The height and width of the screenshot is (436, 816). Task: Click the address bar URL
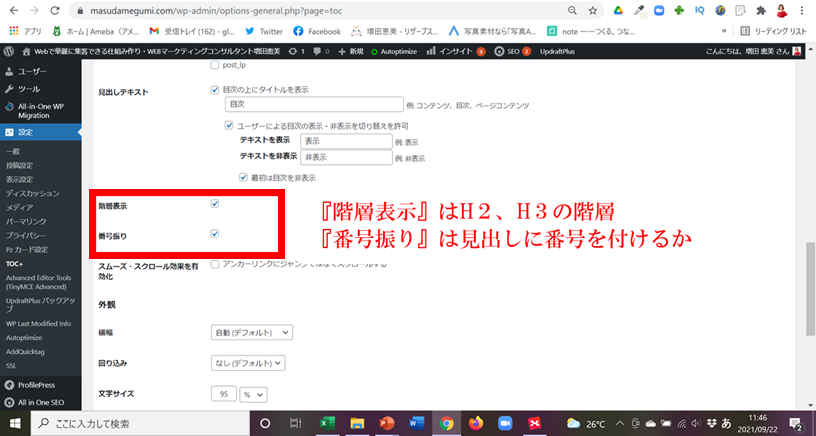[x=216, y=10]
